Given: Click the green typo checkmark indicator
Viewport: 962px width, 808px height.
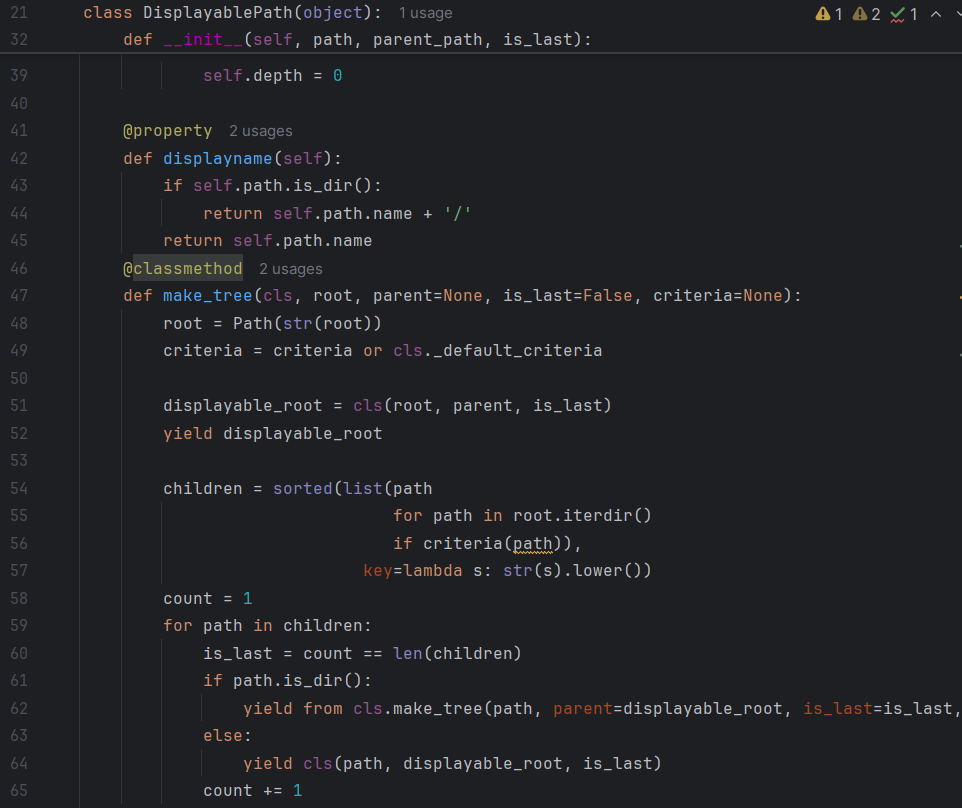Looking at the screenshot, I should click(896, 15).
